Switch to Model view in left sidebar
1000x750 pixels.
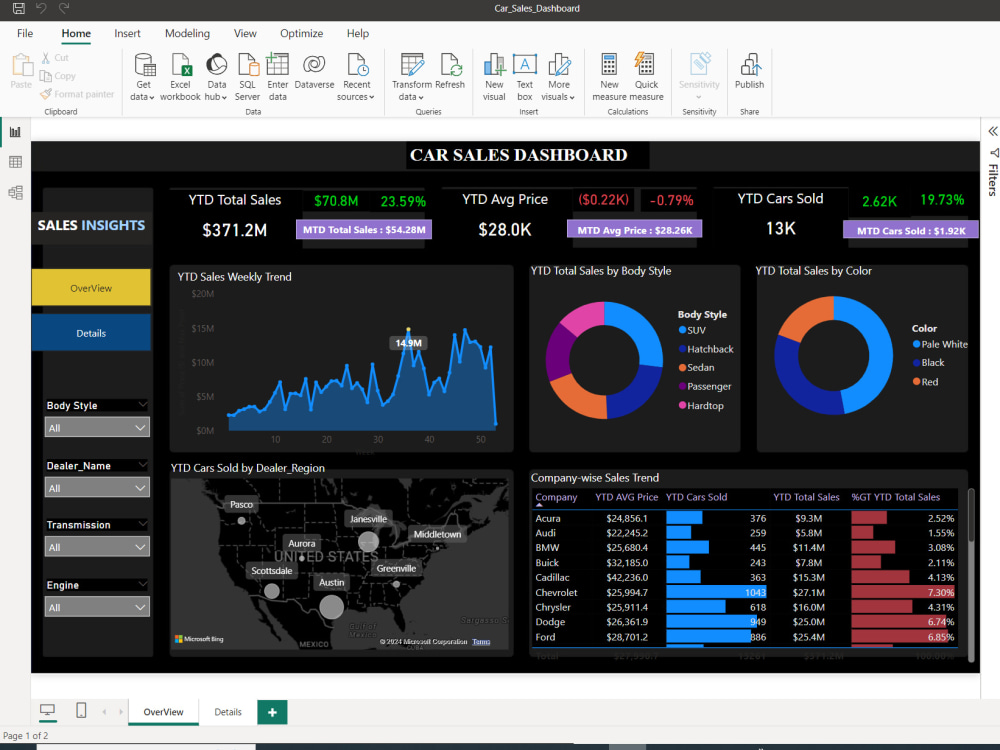(x=14, y=190)
